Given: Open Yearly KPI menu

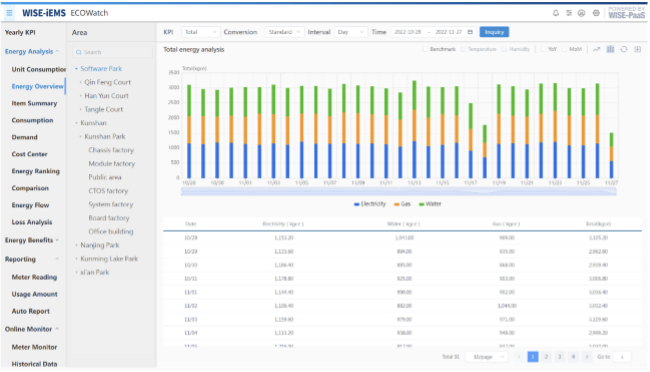Looking at the screenshot, I should click(x=20, y=32).
